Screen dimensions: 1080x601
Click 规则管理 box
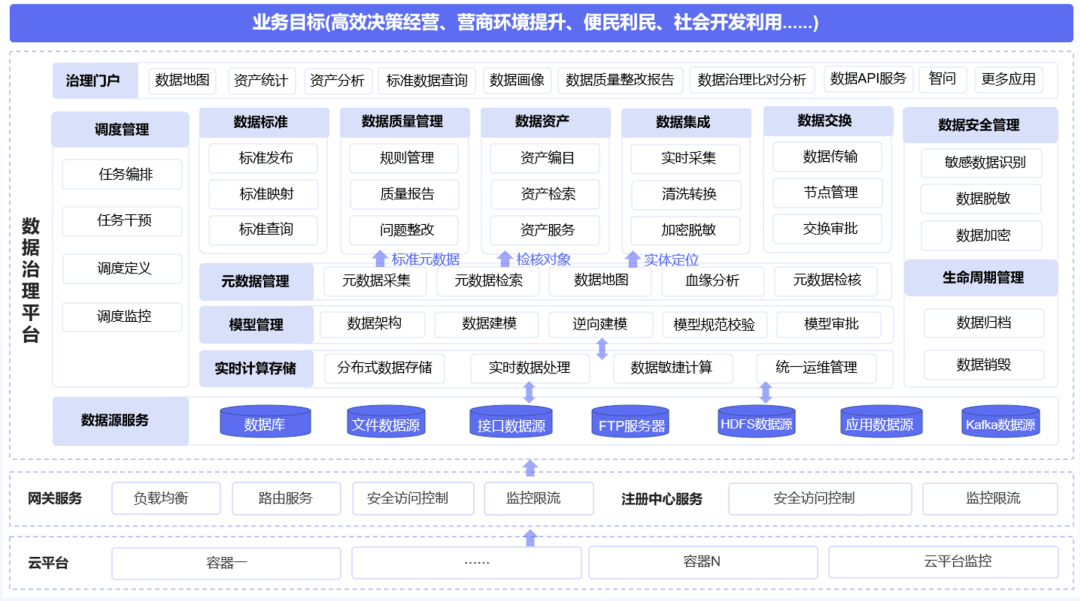[x=404, y=158]
